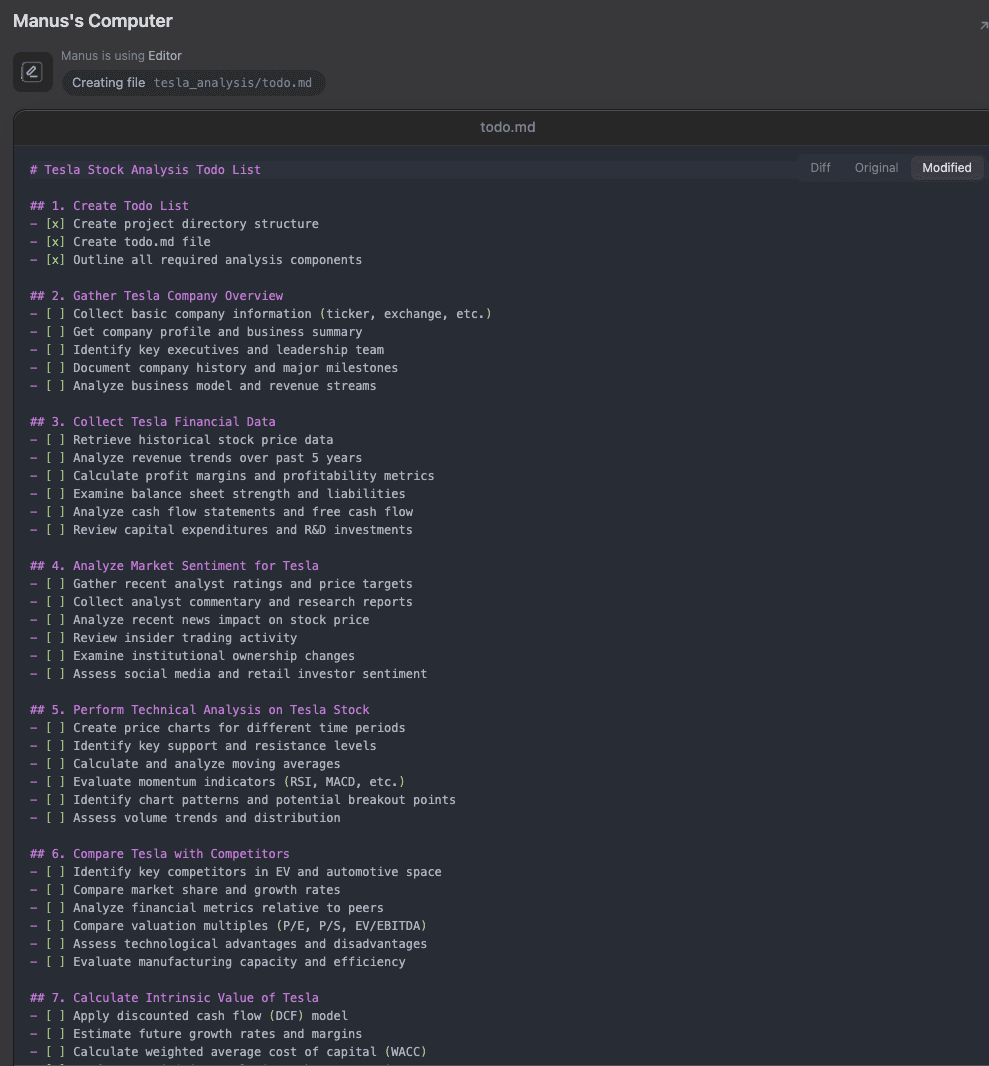Click line Calculate weighted average cost of capital (WACC)
Image resolution: width=989 pixels, height=1066 pixels.
click(x=249, y=1052)
